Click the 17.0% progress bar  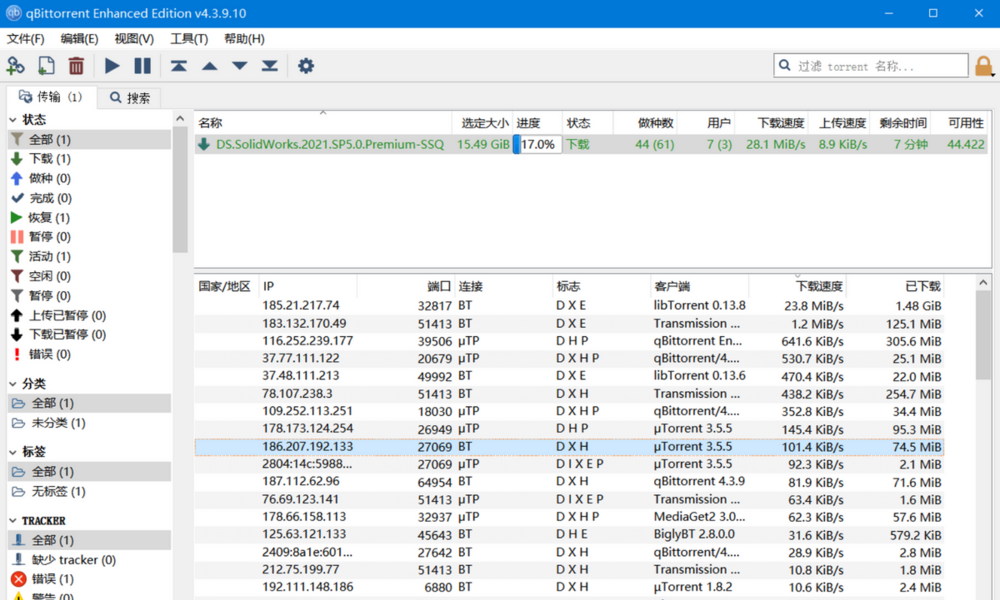[538, 144]
